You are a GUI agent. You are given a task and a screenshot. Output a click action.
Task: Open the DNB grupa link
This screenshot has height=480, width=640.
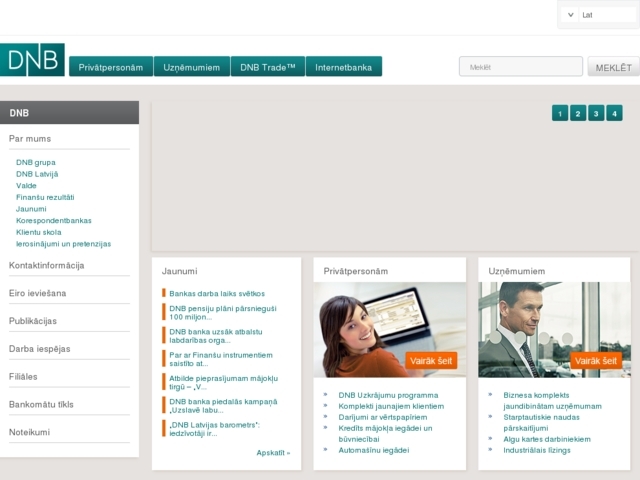pos(36,162)
